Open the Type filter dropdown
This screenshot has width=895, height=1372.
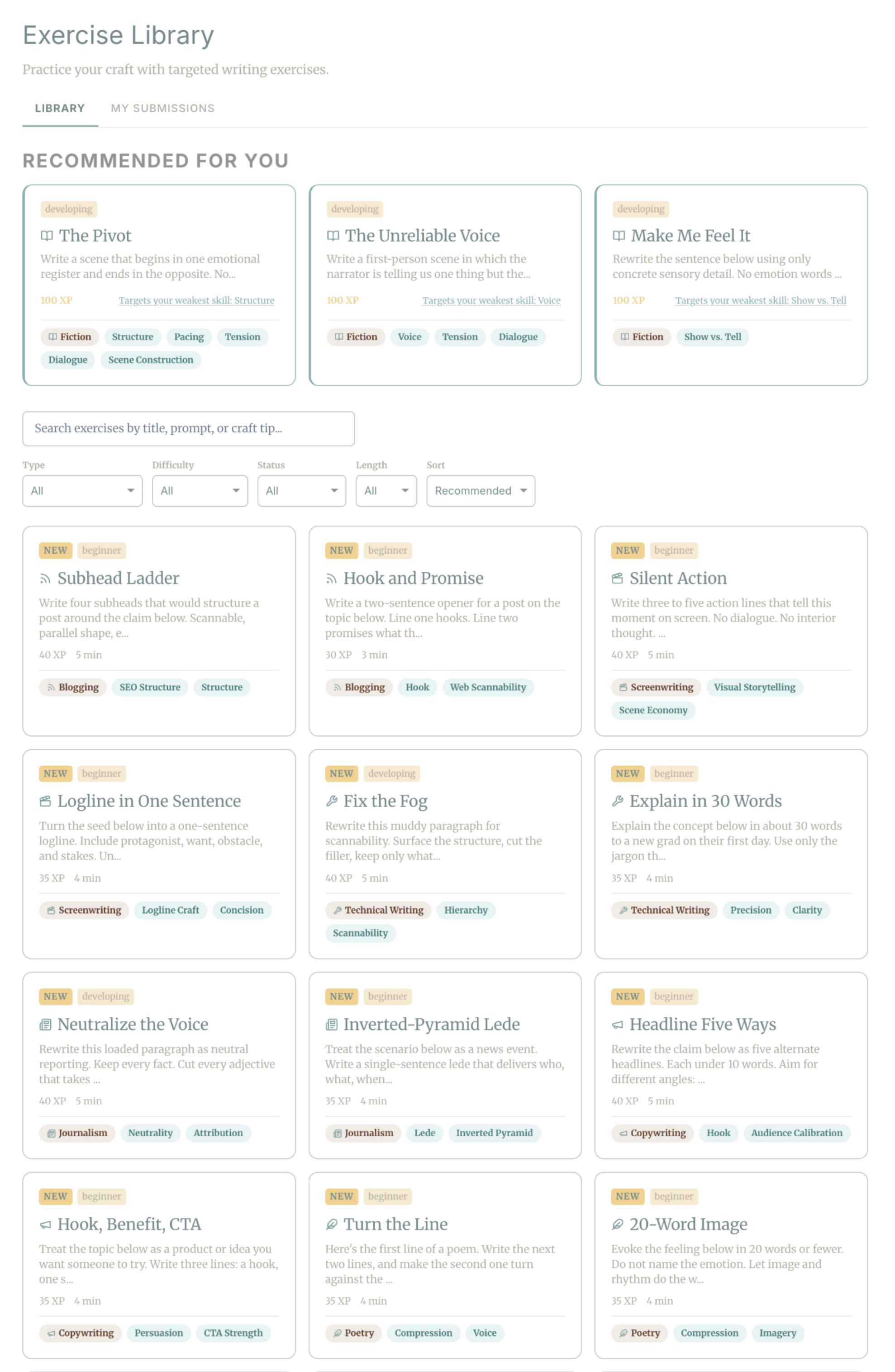pyautogui.click(x=82, y=491)
